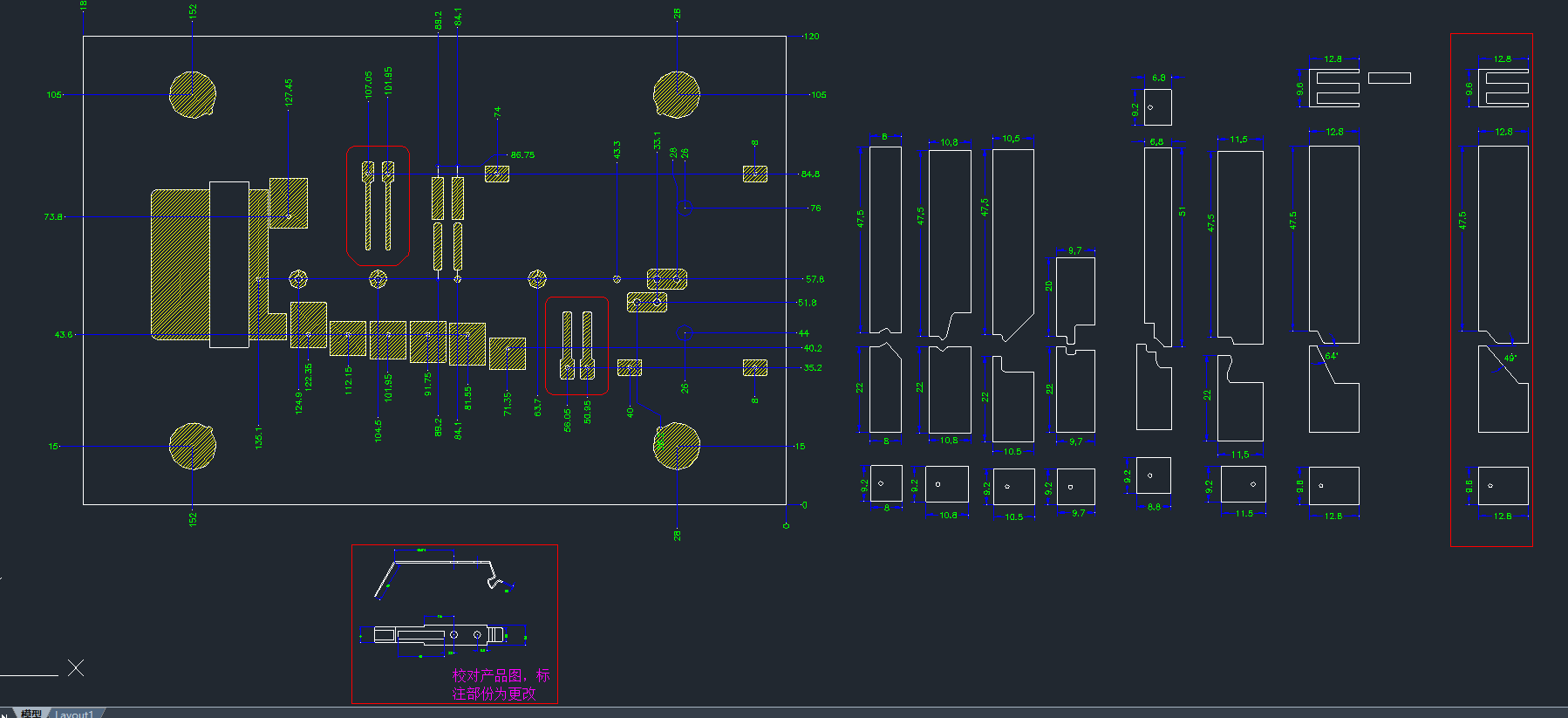1568x718 pixels.
Task: Click the 120 dimension at plate top-right
Action: 811,37
